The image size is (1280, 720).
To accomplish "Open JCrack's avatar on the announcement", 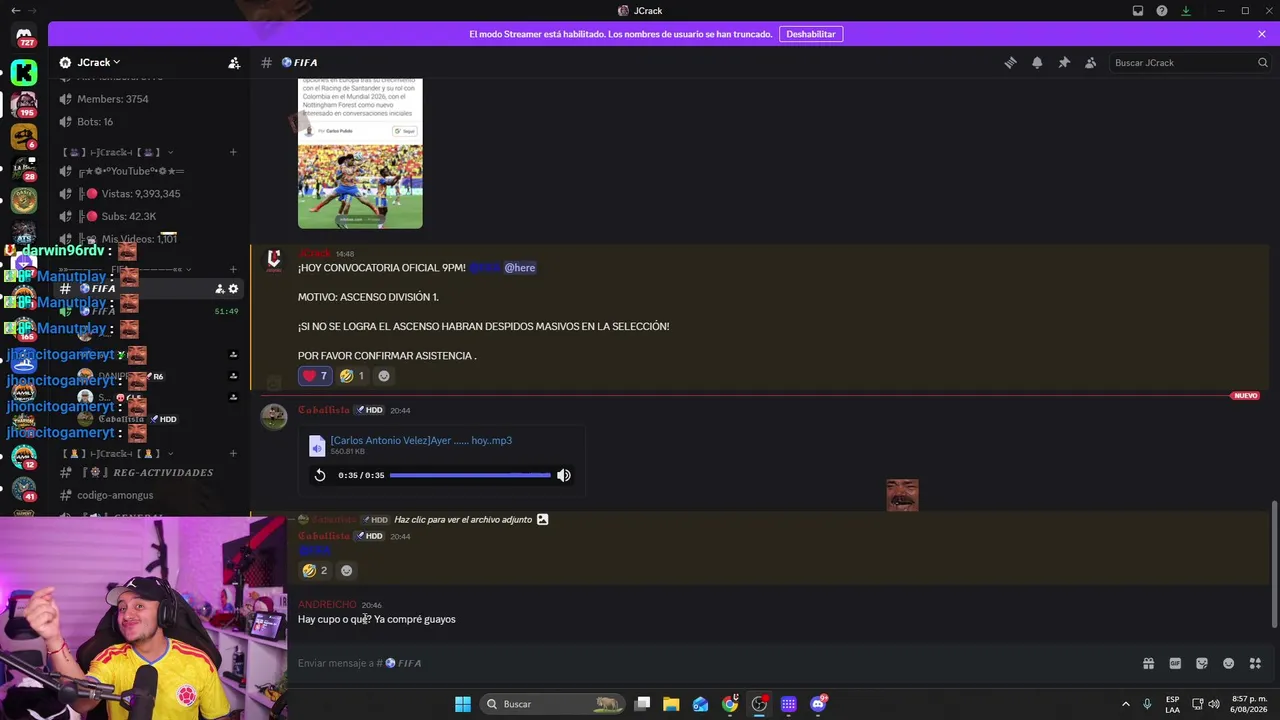I will [274, 260].
